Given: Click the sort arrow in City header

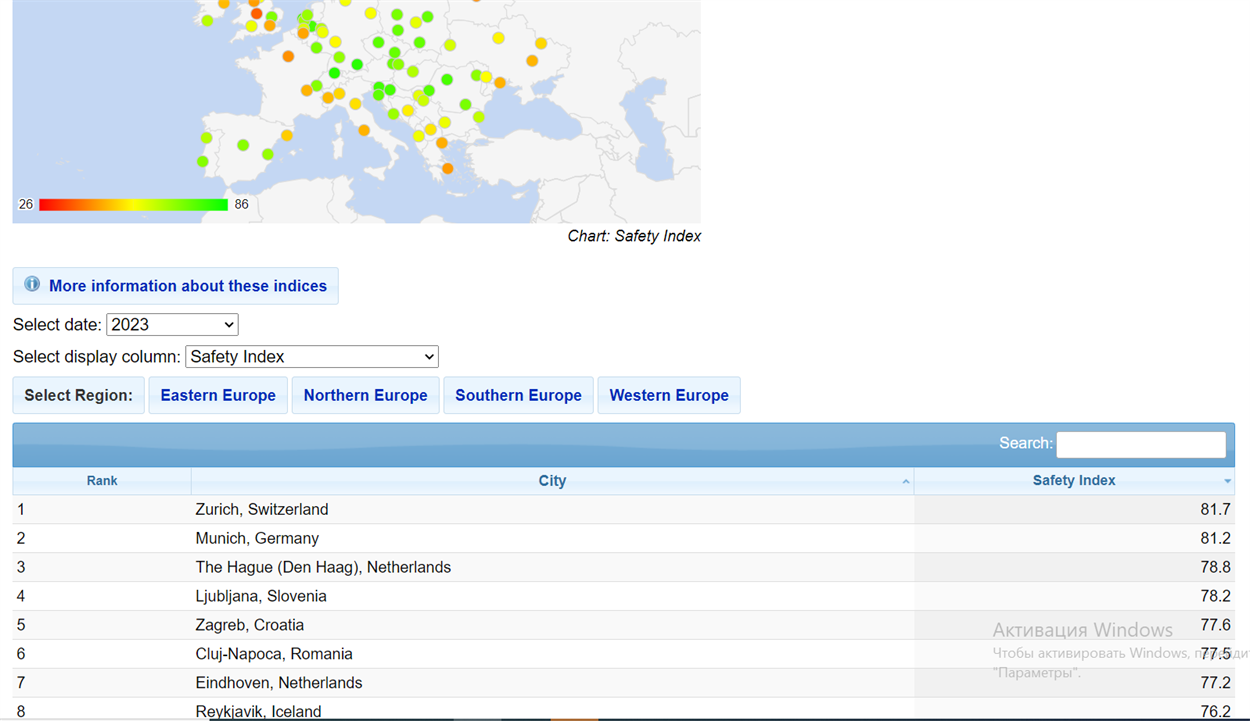Looking at the screenshot, I should click(x=906, y=482).
